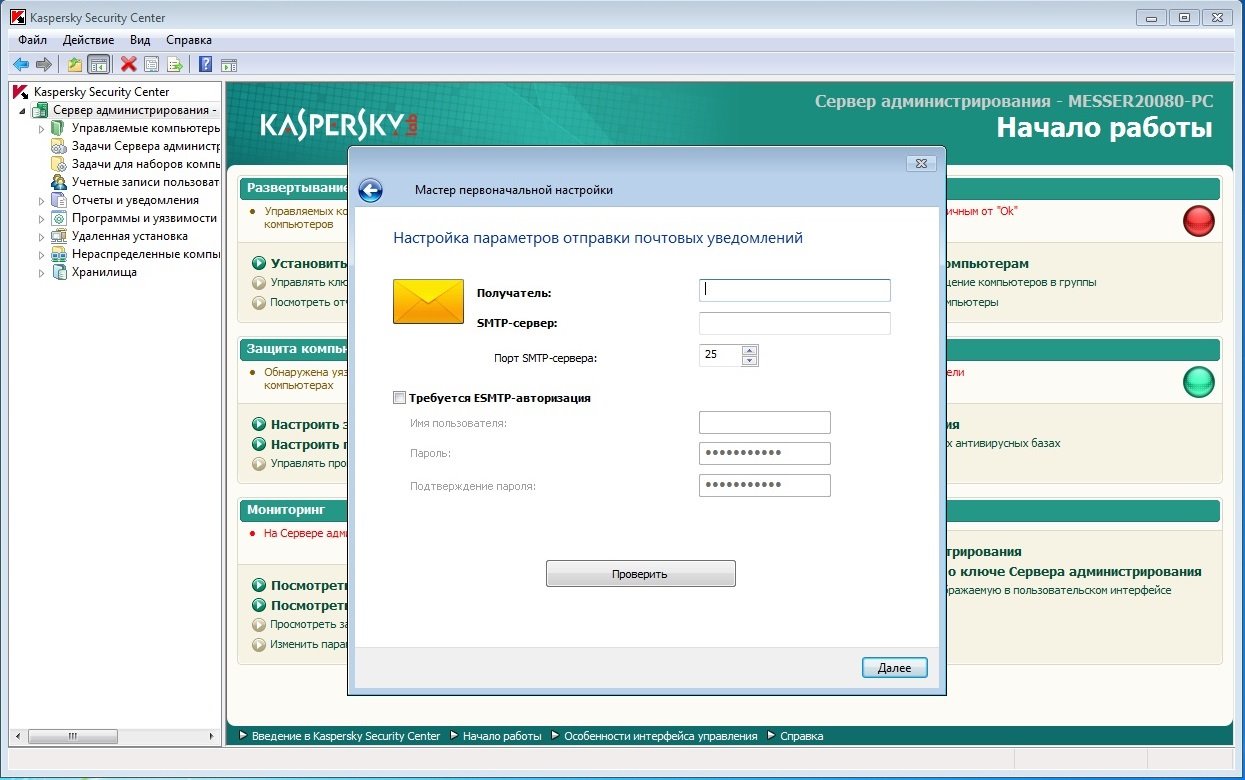1245x780 pixels.
Task: Expand the Отчеты и уведомления node
Action: click(41, 200)
